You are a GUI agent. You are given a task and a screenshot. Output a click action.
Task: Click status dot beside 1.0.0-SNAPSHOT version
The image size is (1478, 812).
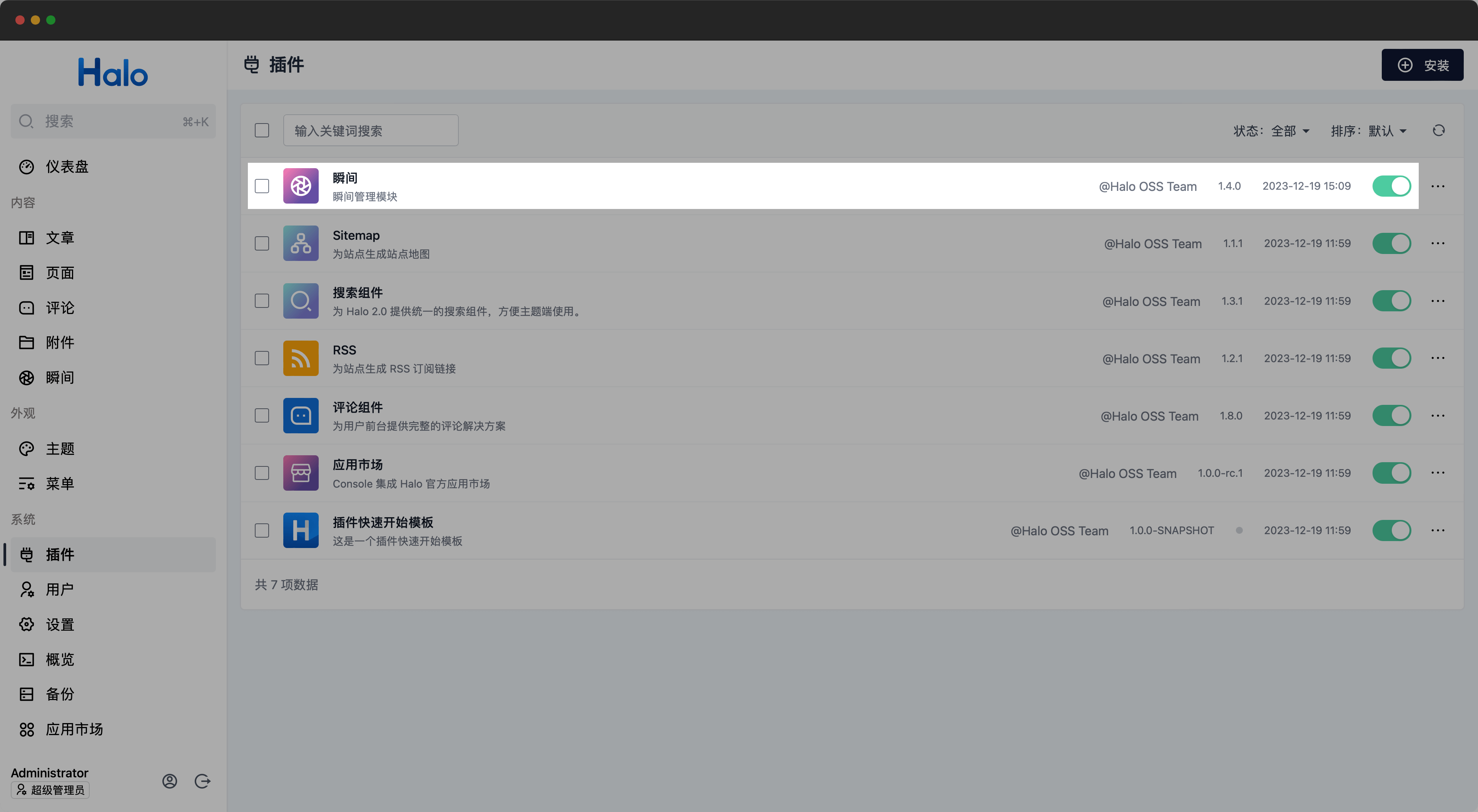coord(1239,530)
